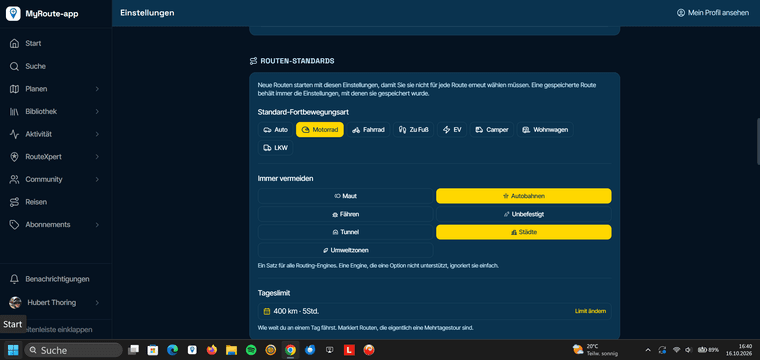Click the Reisen route icon

click(x=15, y=202)
